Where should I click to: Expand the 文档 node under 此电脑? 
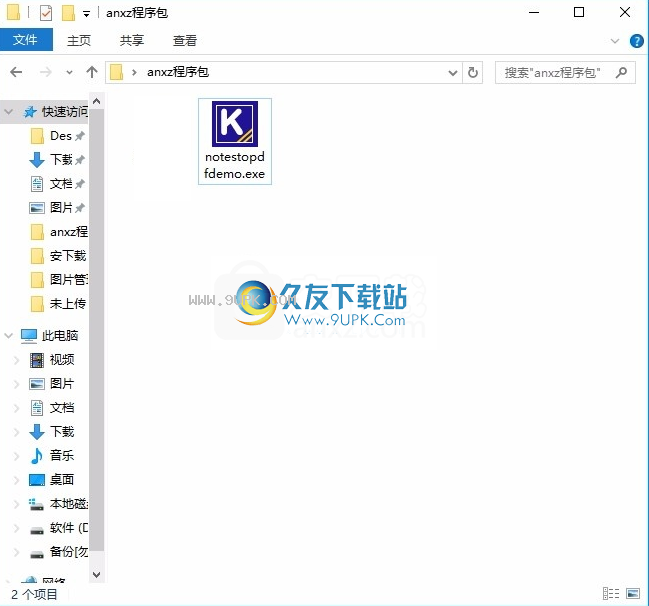[x=17, y=408]
